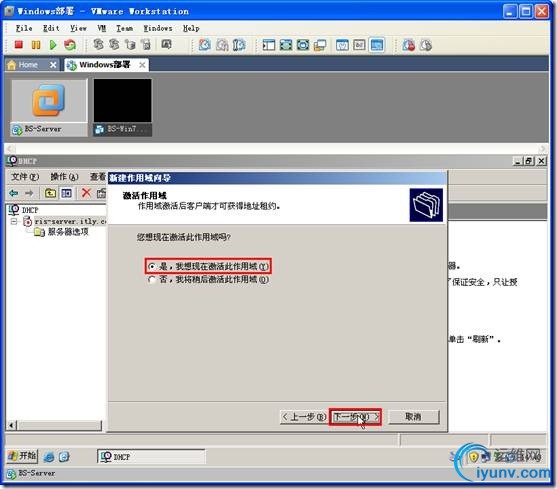Screen dimensions: 557x489
Task: Click the appliance view toolbar icon
Action: (x=359, y=45)
